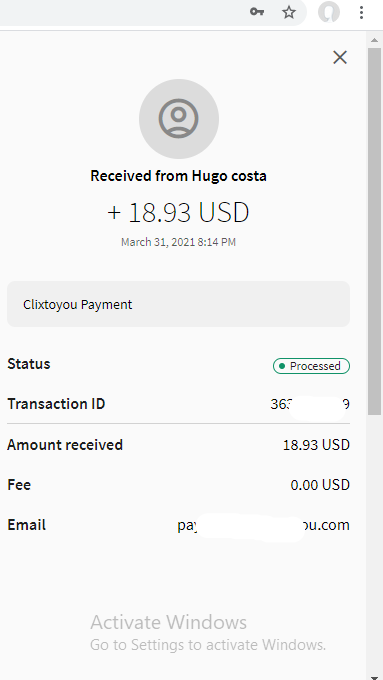This screenshot has height=680, width=383.
Task: Open the saved passwords key icon
Action: pos(257,12)
